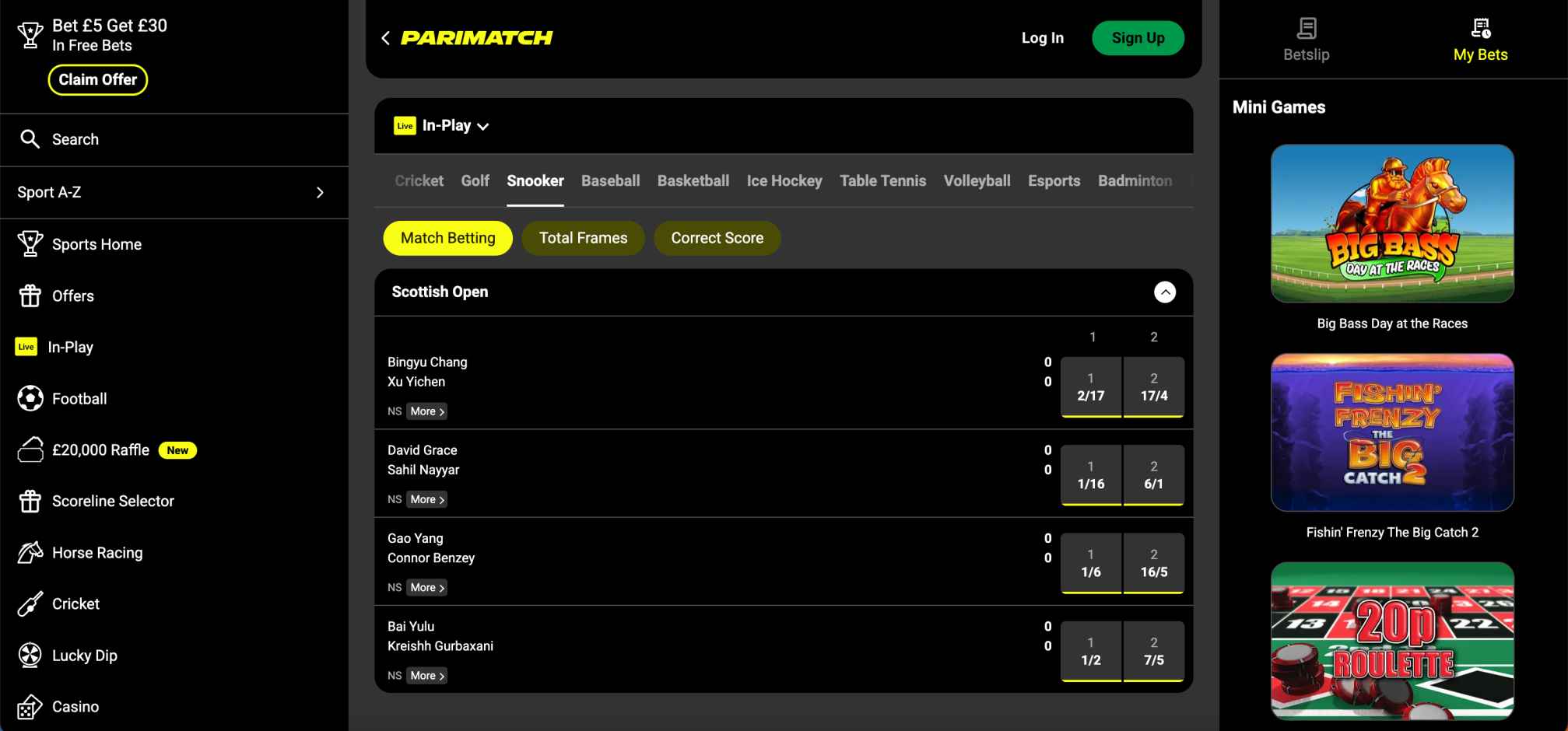The height and width of the screenshot is (731, 1568).
Task: Open Fishin' Frenzy The Big Catch 2
Action: coord(1391,432)
